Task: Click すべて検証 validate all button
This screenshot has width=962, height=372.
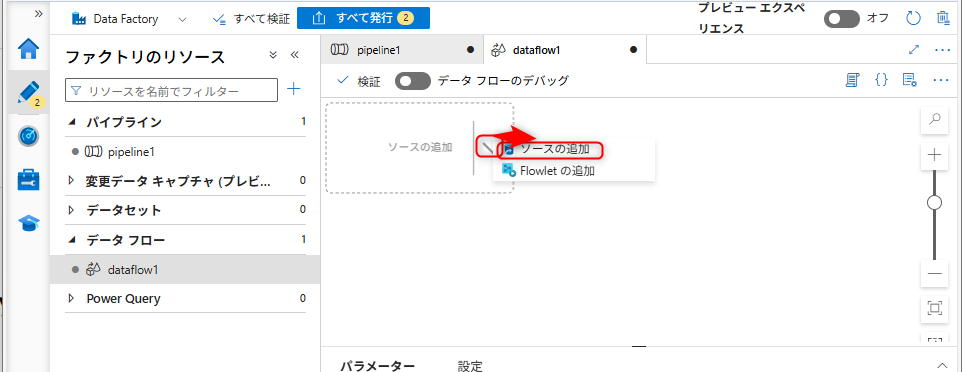Action: [251, 19]
